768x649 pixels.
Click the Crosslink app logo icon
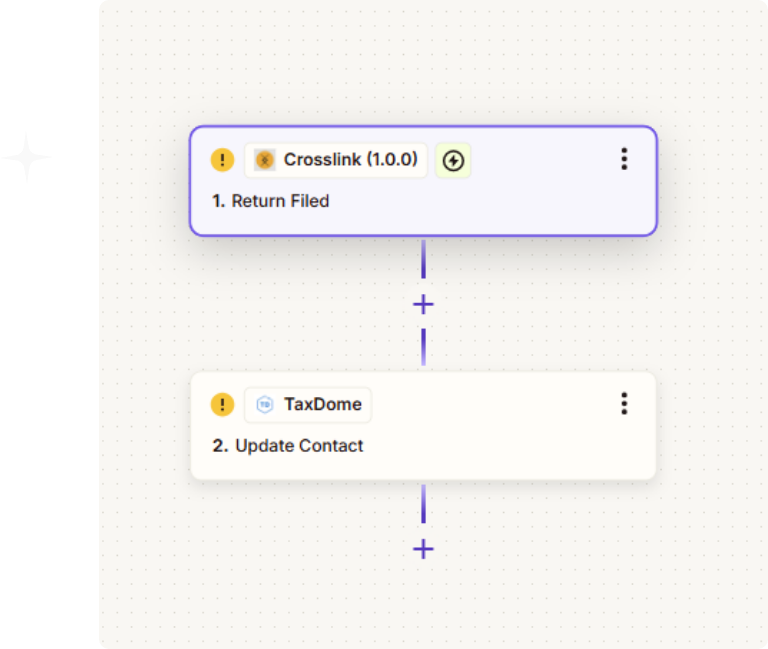[265, 160]
